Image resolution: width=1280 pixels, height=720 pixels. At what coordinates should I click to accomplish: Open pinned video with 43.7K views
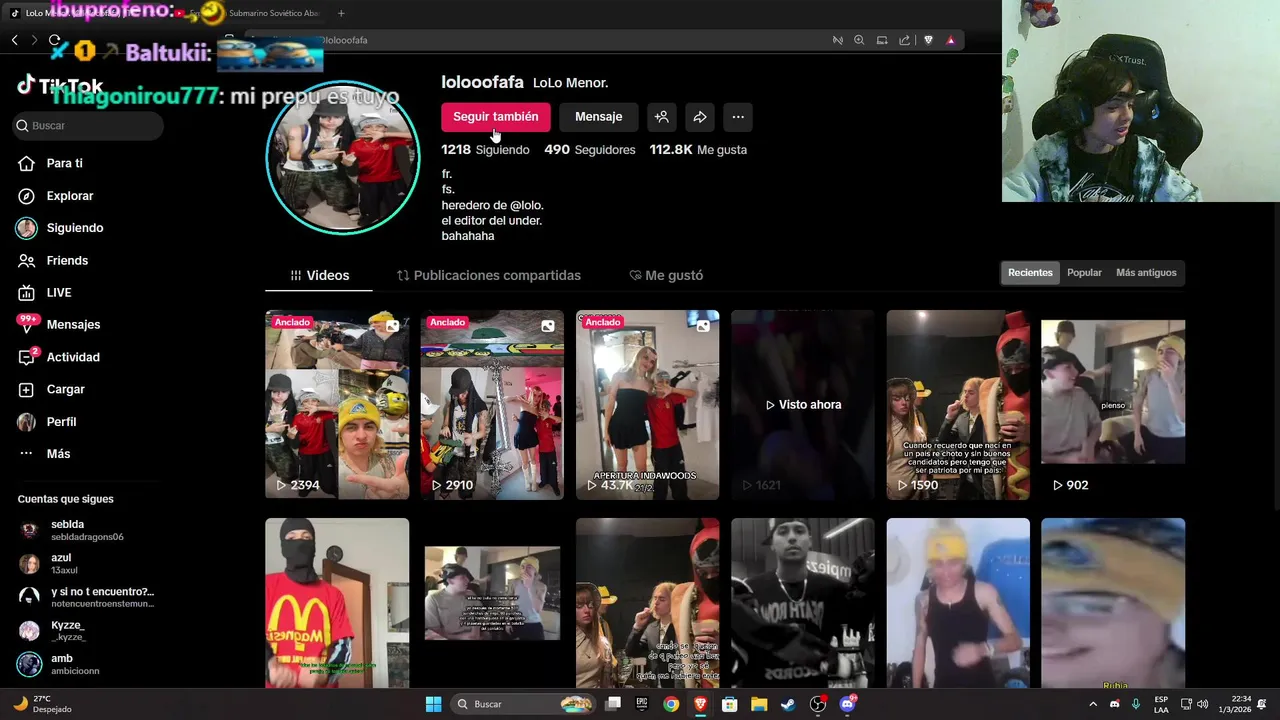[x=647, y=405]
